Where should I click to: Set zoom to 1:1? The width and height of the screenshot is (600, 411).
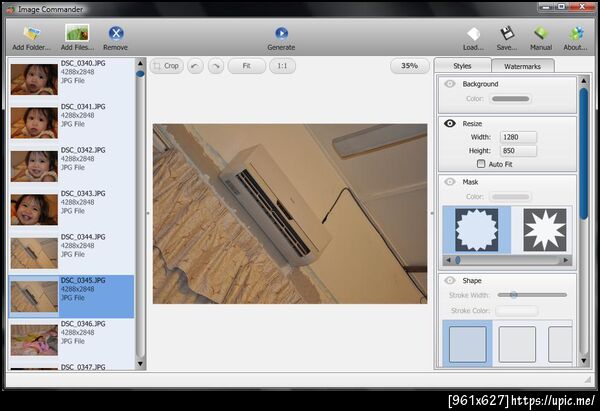282,66
